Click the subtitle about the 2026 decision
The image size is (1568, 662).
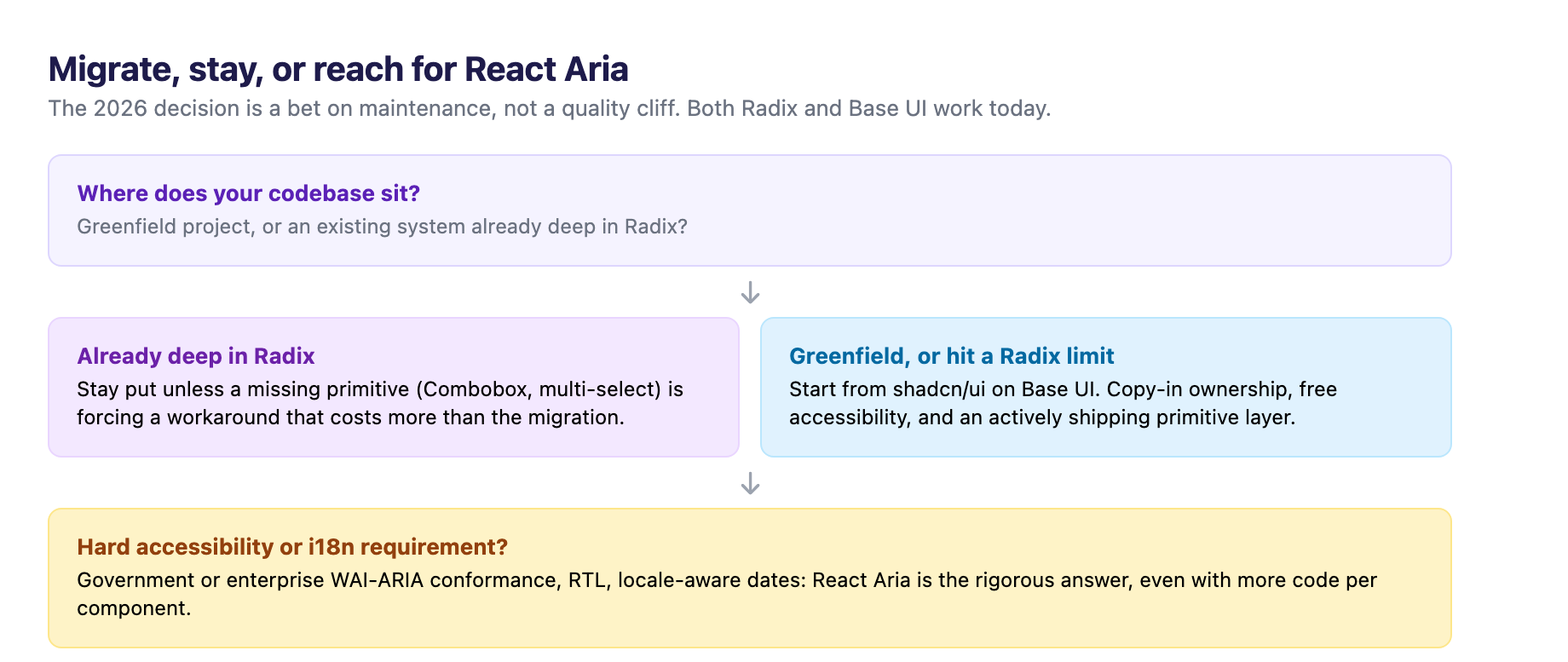(550, 108)
